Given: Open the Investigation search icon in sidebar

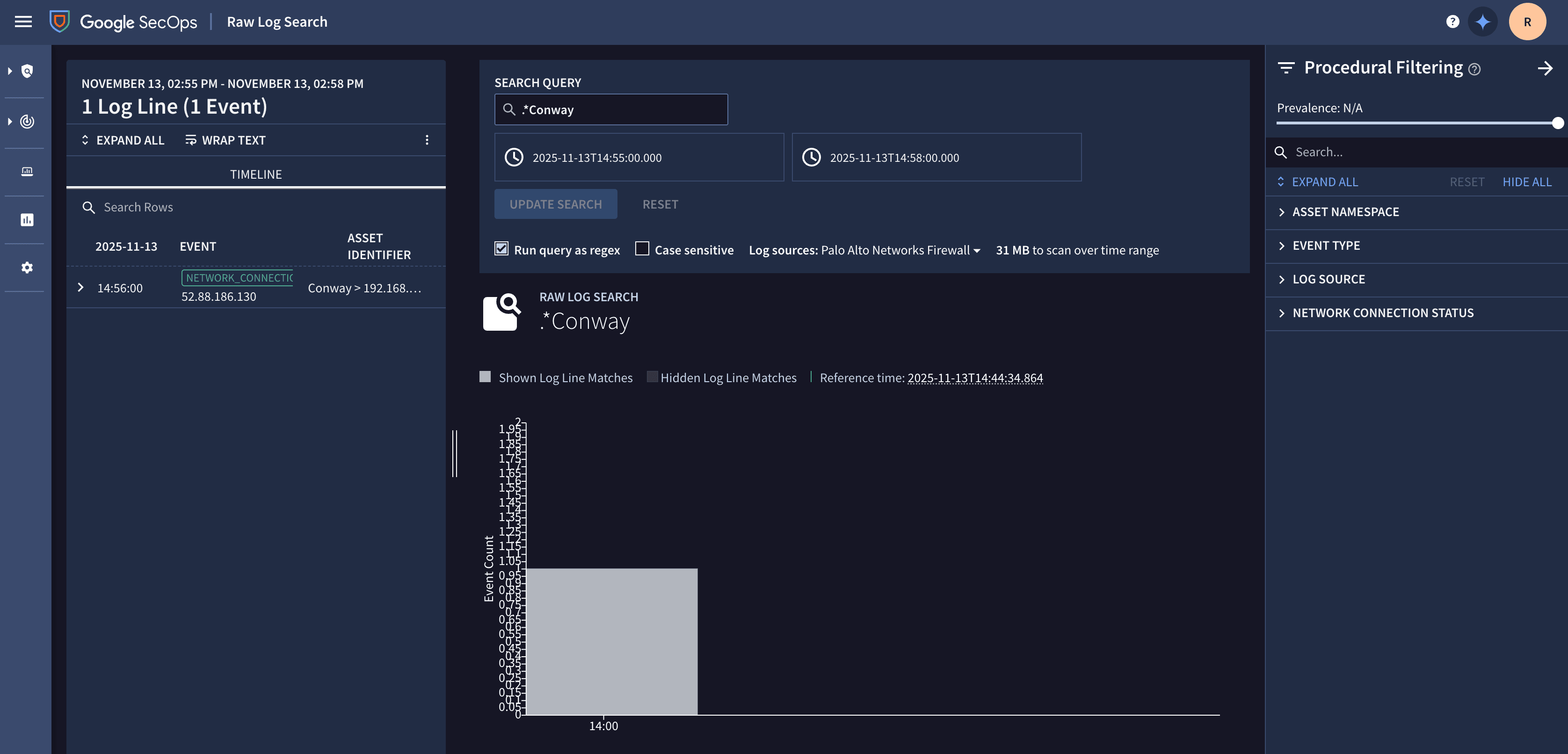Looking at the screenshot, I should coord(27,71).
